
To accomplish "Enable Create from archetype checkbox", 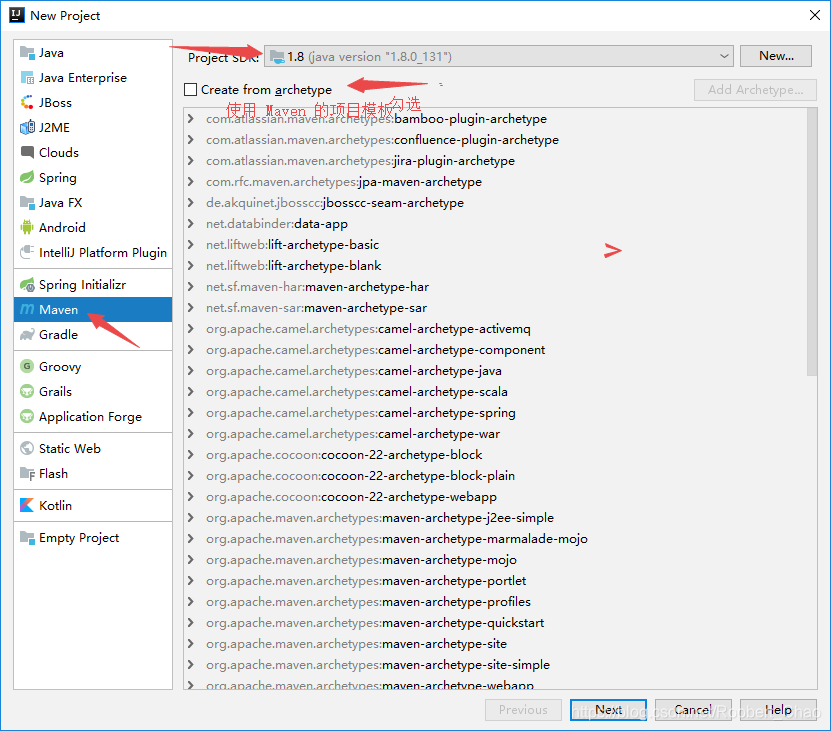I will [x=190, y=90].
